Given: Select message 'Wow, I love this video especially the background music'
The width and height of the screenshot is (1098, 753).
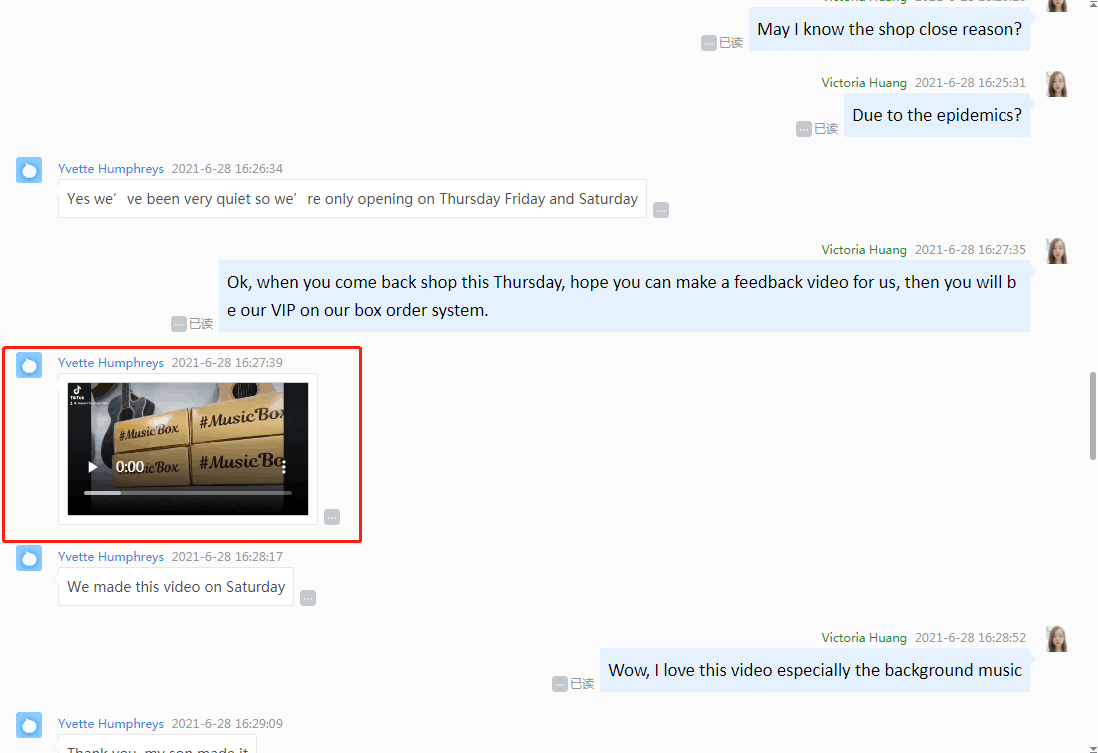Looking at the screenshot, I should tap(815, 670).
